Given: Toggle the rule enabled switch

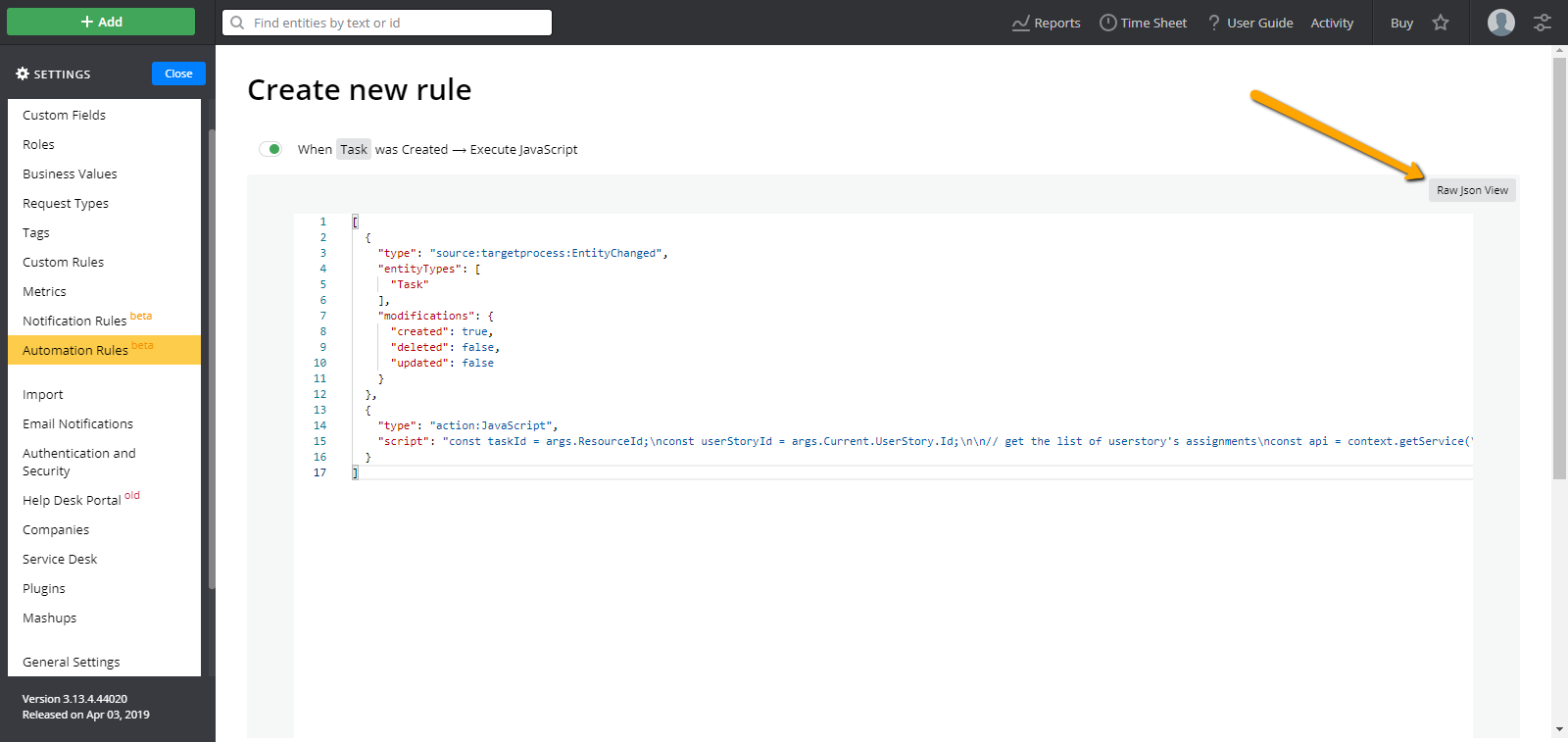Looking at the screenshot, I should [x=270, y=149].
